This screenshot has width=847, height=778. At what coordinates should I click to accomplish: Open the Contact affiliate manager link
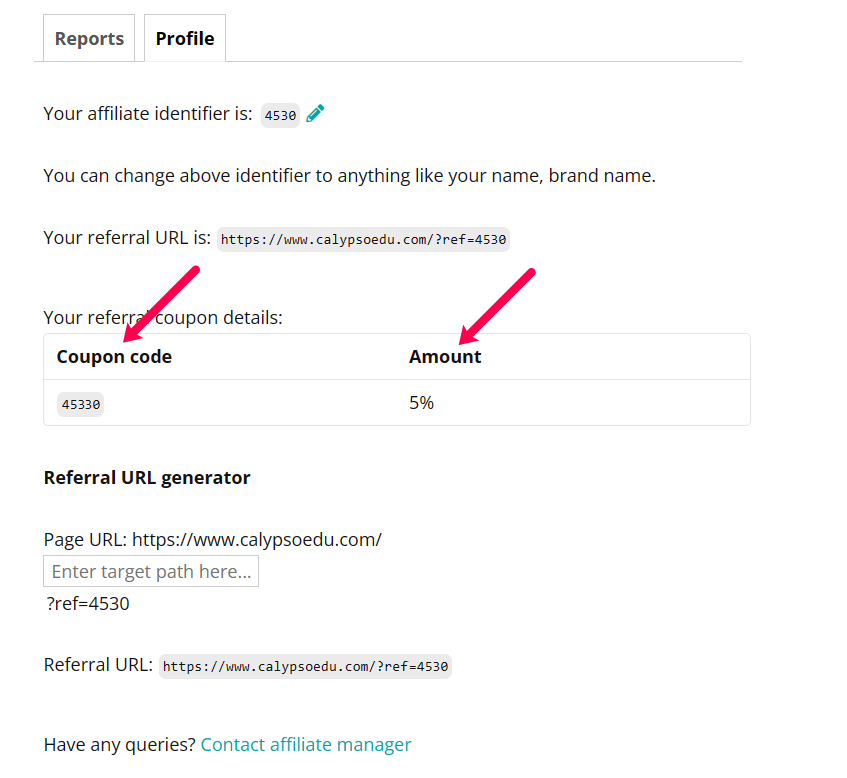[x=306, y=744]
